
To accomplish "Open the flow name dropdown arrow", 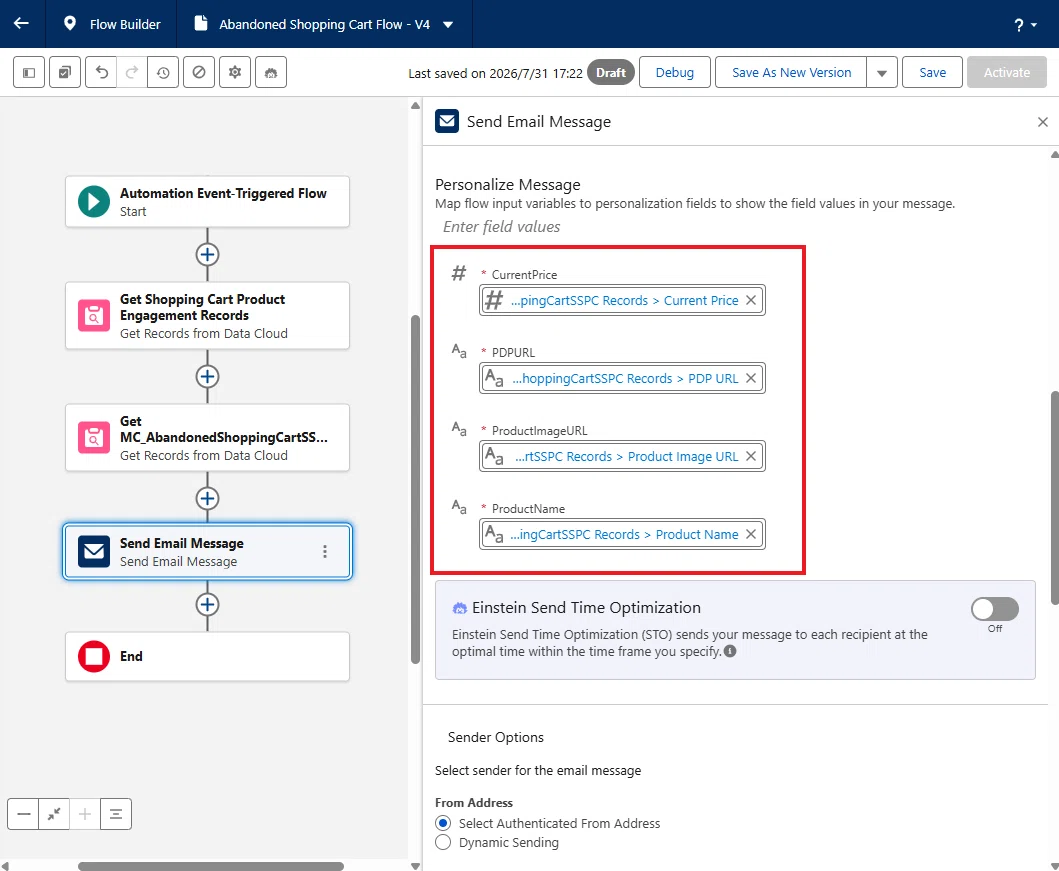I will 448,24.
